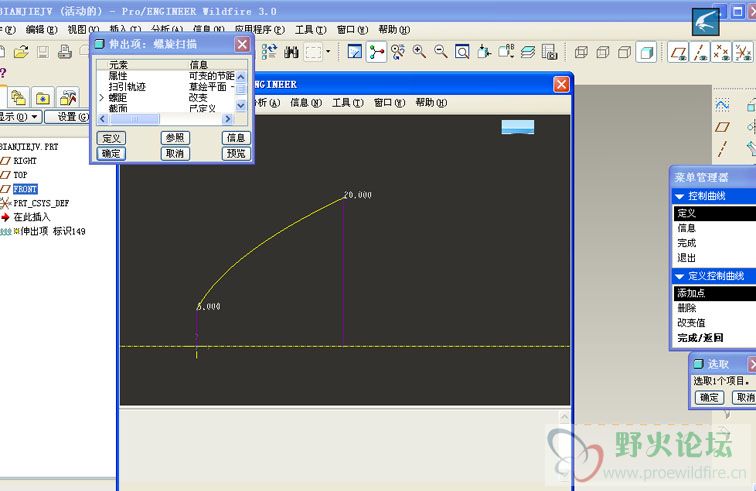Click the refit zoom icon

462,52
